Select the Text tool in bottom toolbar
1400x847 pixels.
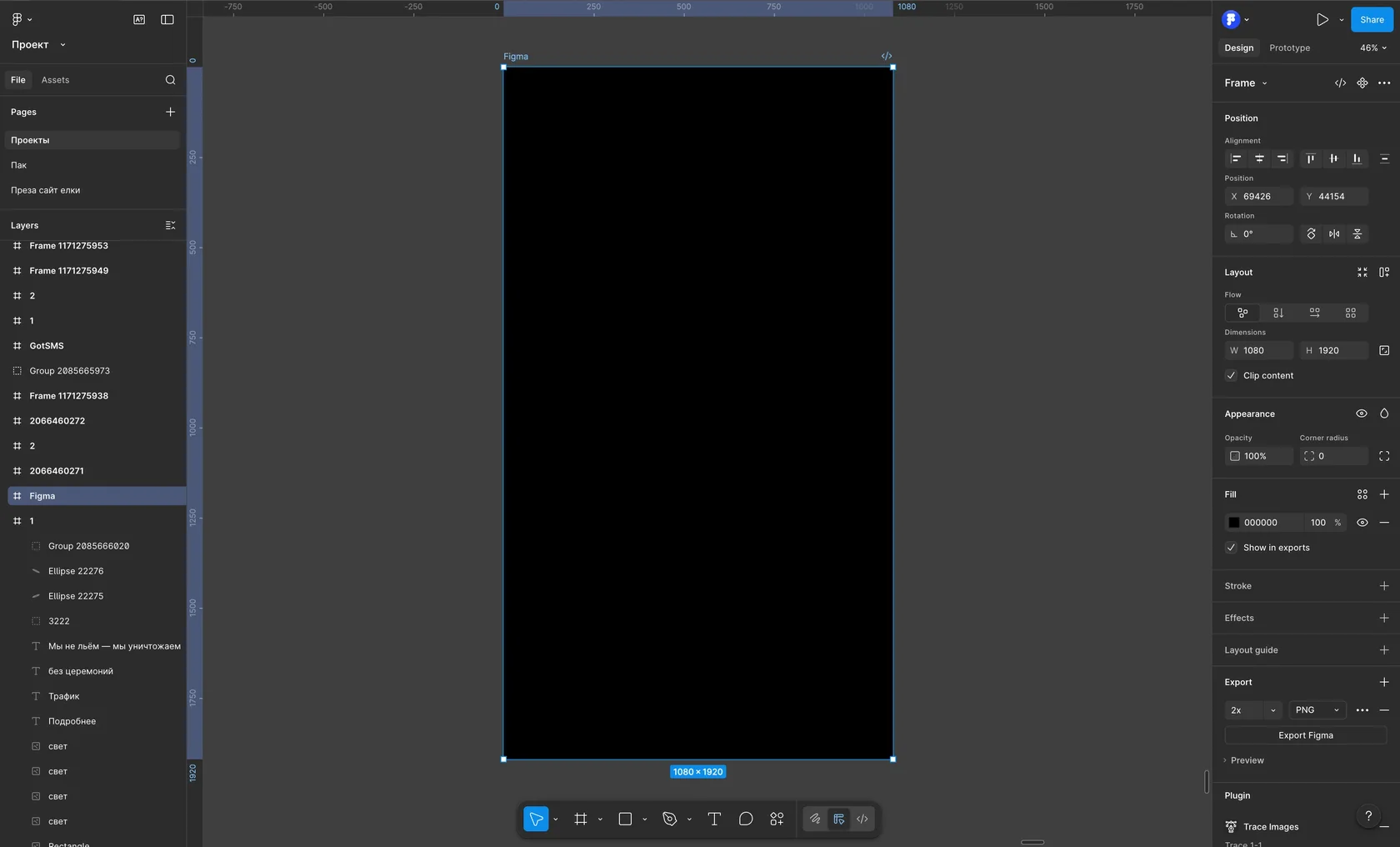pos(714,819)
